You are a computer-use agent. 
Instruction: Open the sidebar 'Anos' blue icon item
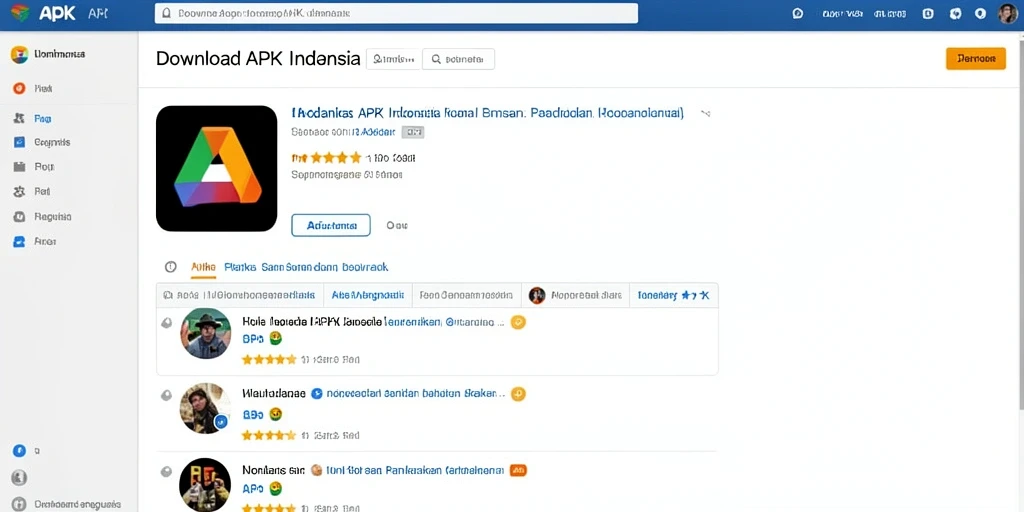click(x=35, y=241)
